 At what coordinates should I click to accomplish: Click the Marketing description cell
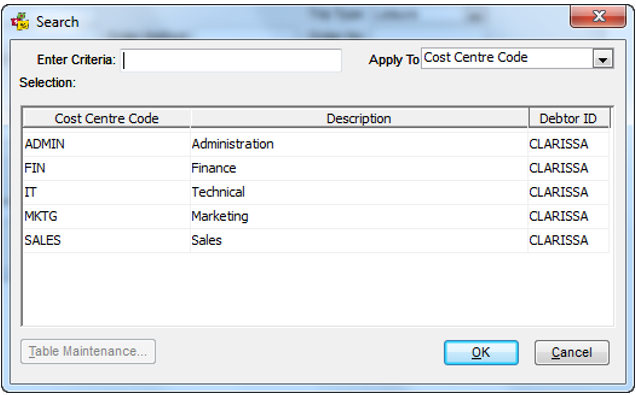click(x=359, y=216)
